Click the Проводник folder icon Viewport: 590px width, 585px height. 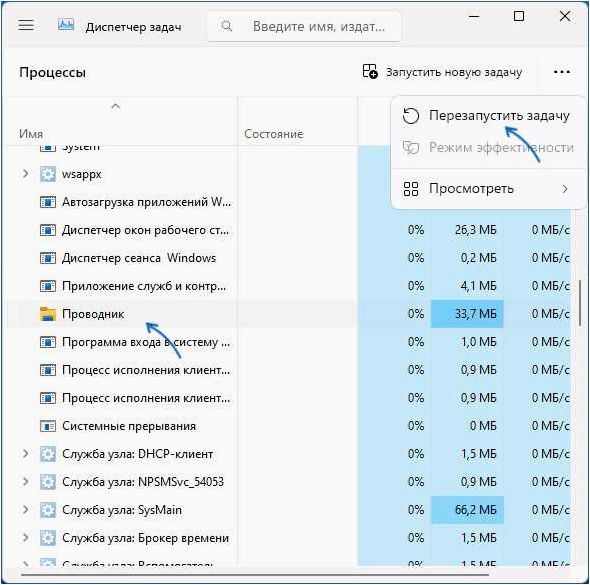[x=48, y=314]
